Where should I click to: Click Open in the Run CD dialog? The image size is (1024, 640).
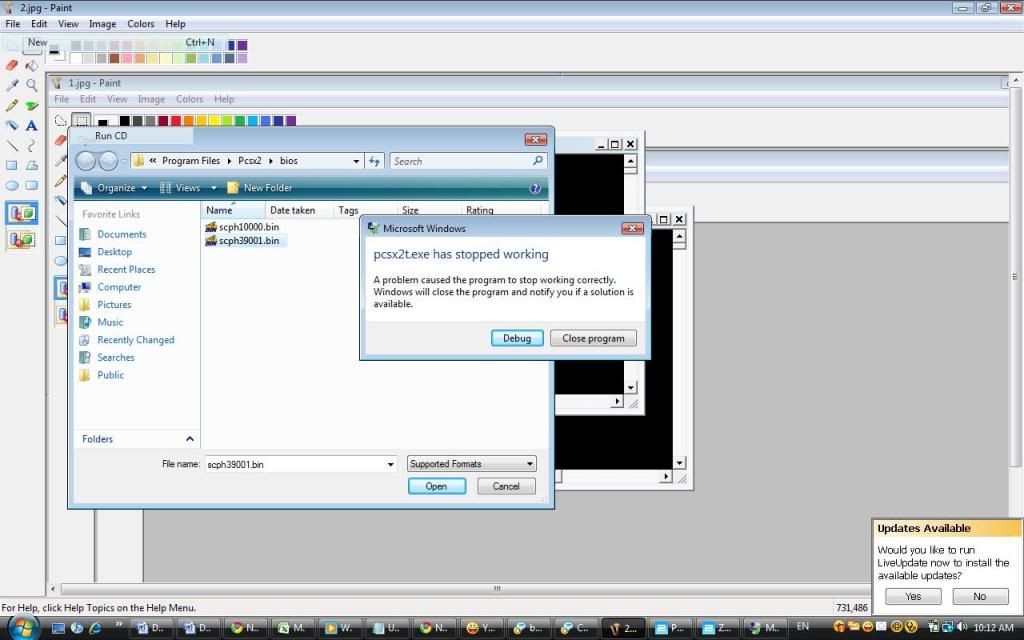click(x=437, y=487)
